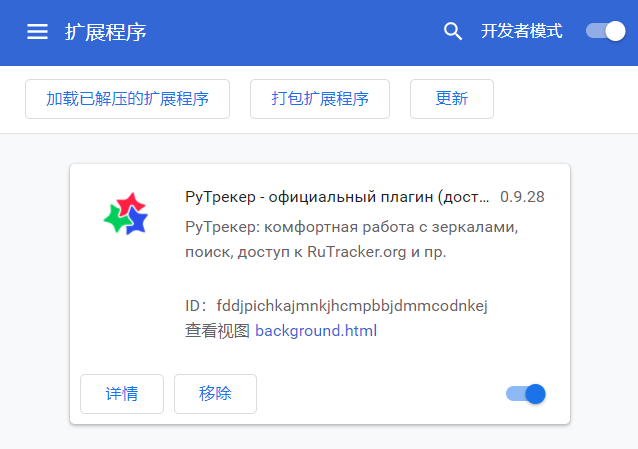The height and width of the screenshot is (449, 638).
Task: Click the search extensions magnifier icon
Action: click(452, 31)
